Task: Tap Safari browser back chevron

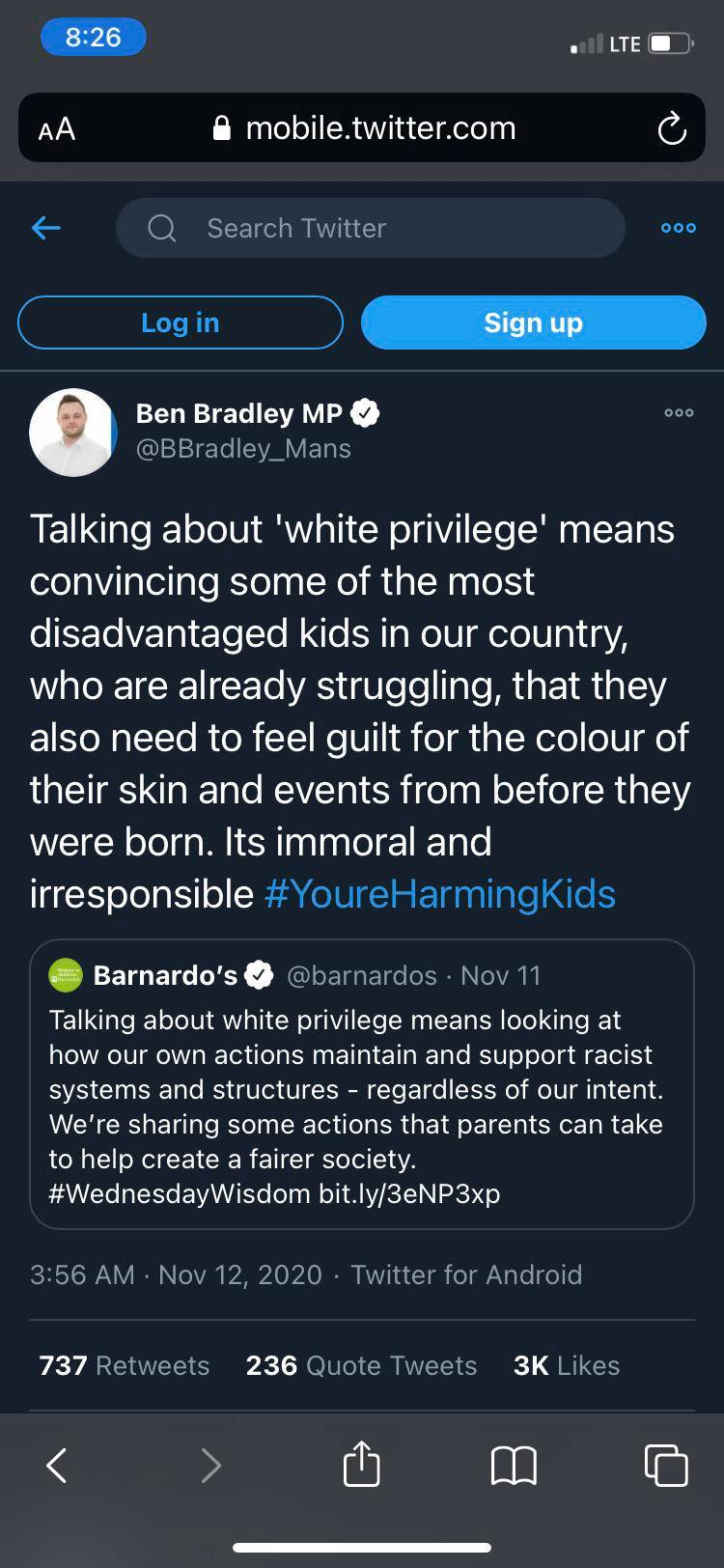Action: [57, 1465]
